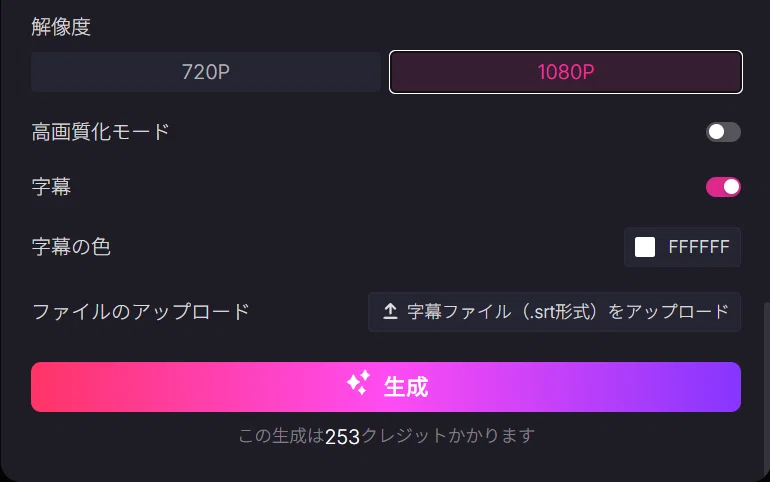770x482 pixels.
Task: Click the 高画質化モード label text
Action: [x=100, y=132]
